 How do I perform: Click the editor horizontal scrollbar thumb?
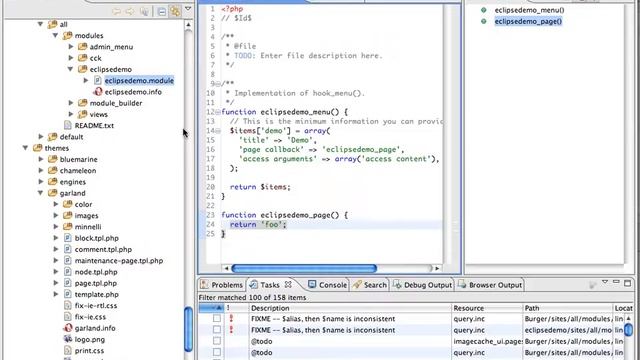[304, 268]
